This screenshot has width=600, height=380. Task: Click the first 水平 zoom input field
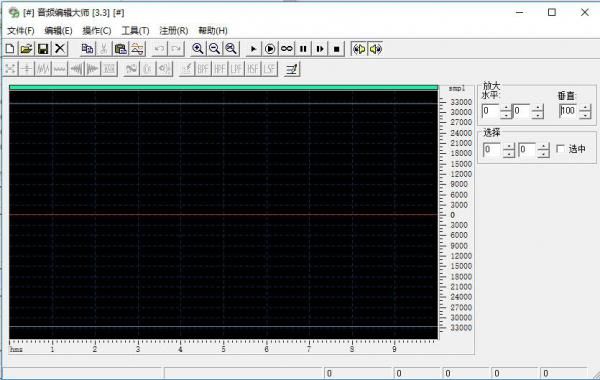coord(491,111)
